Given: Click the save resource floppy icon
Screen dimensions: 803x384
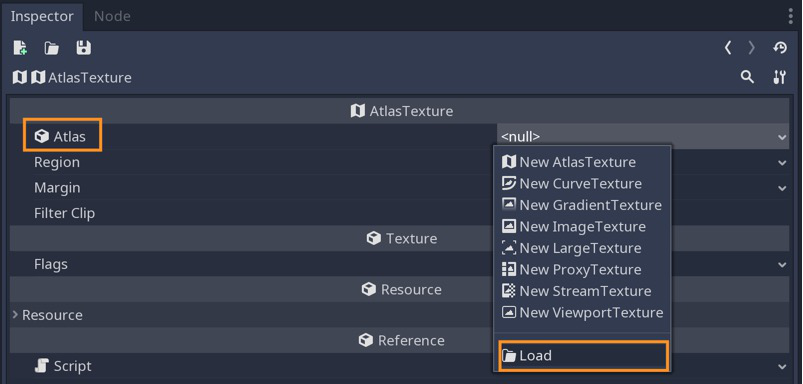Looking at the screenshot, I should [x=83, y=48].
